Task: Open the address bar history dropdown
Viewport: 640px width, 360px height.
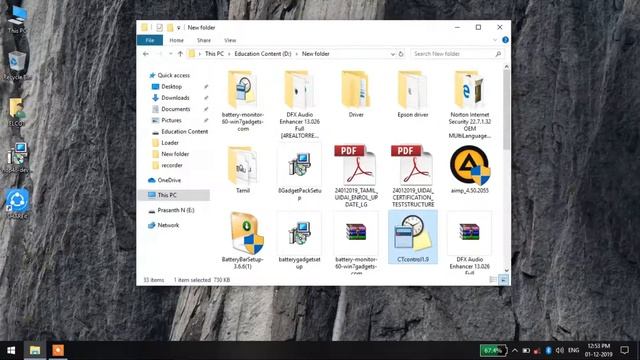Action: pyautogui.click(x=392, y=54)
